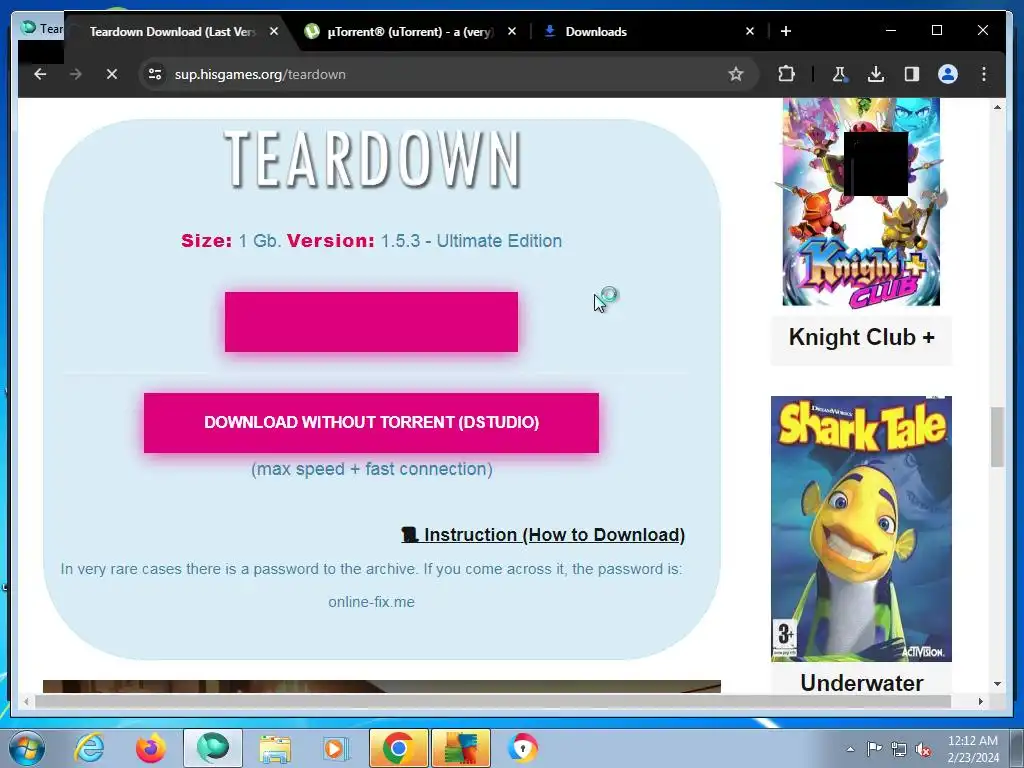1024x768 pixels.
Task: Open the green globe browser taskbar icon
Action: pos(212,748)
